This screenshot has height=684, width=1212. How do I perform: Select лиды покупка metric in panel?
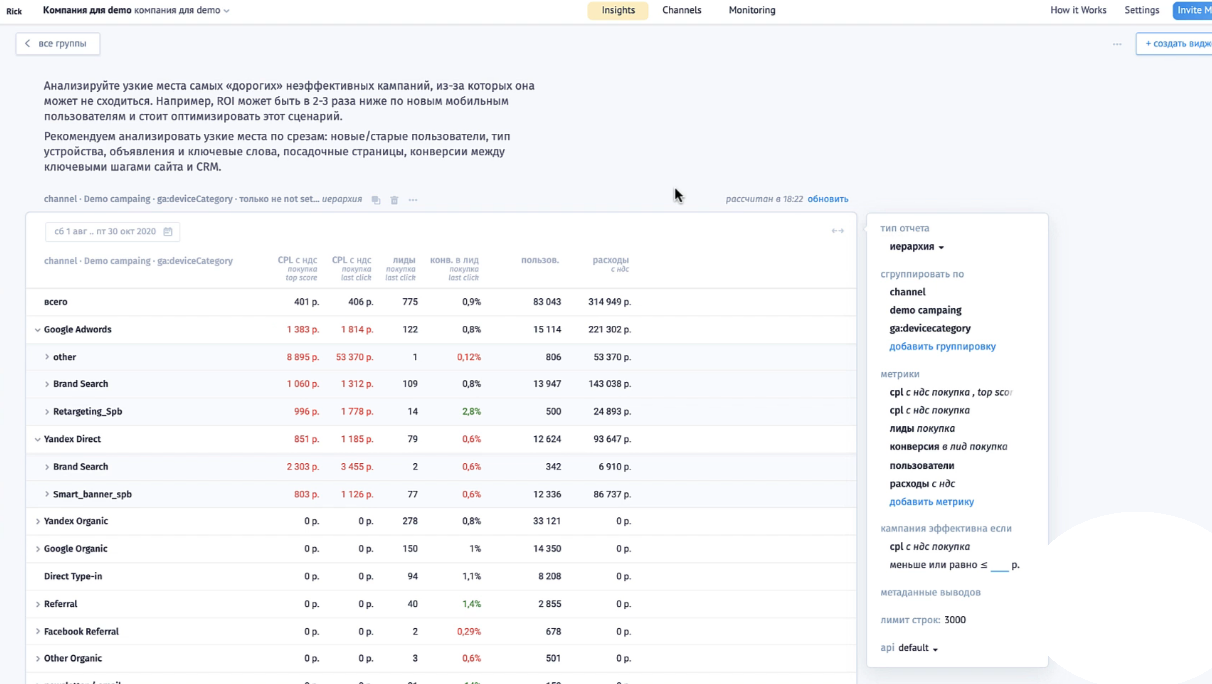[x=922, y=429]
